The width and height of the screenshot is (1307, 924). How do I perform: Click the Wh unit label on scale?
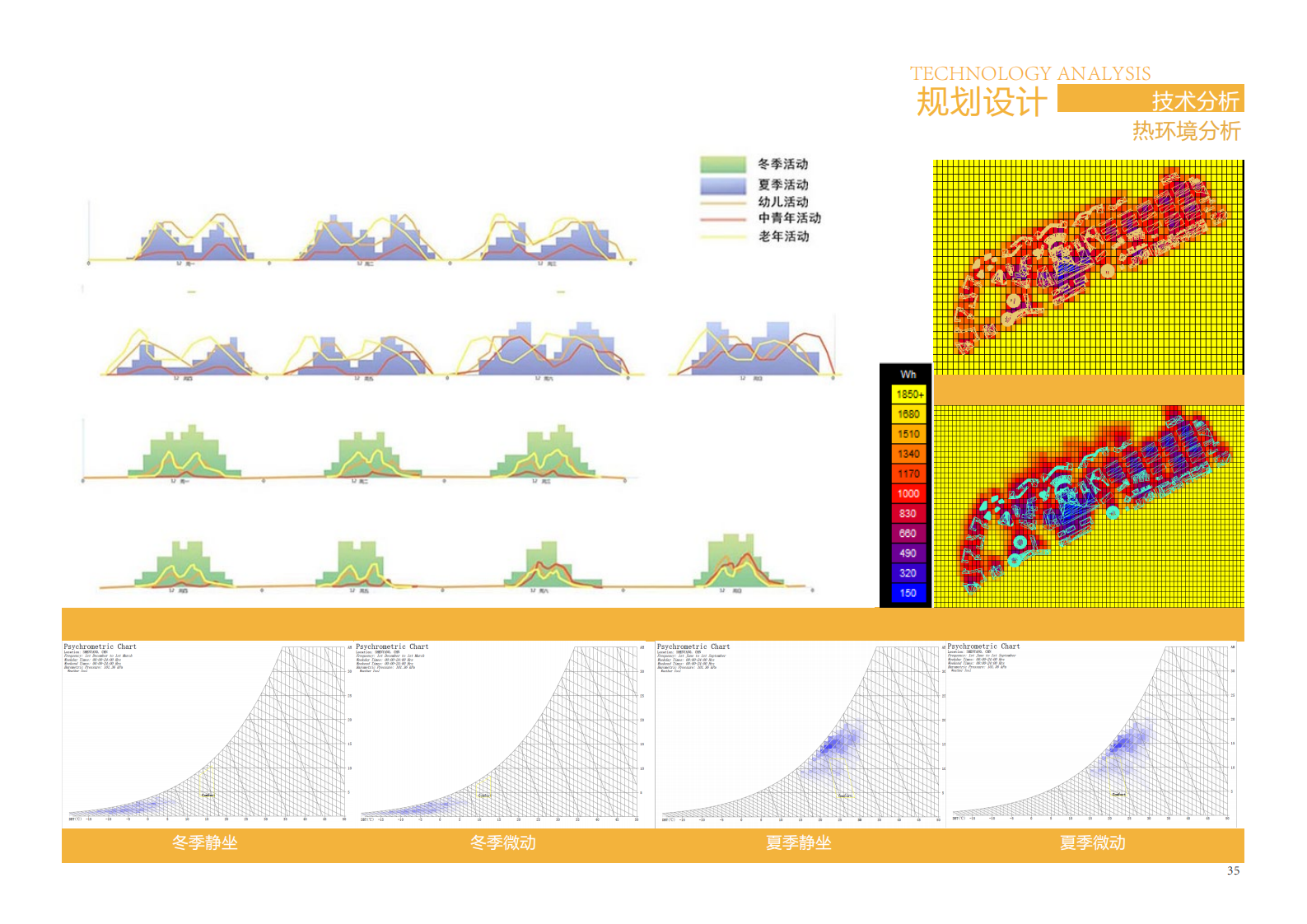click(908, 374)
